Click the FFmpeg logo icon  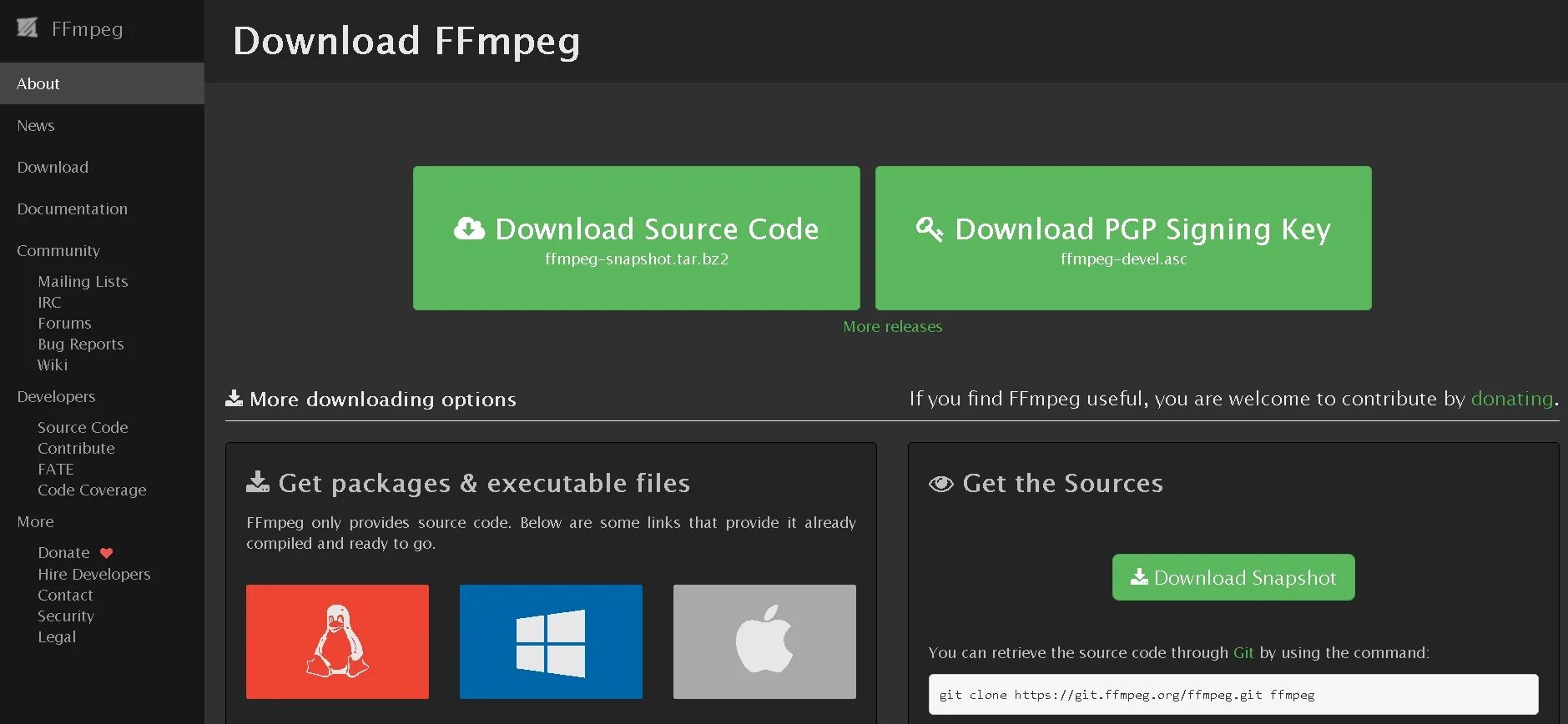point(28,28)
